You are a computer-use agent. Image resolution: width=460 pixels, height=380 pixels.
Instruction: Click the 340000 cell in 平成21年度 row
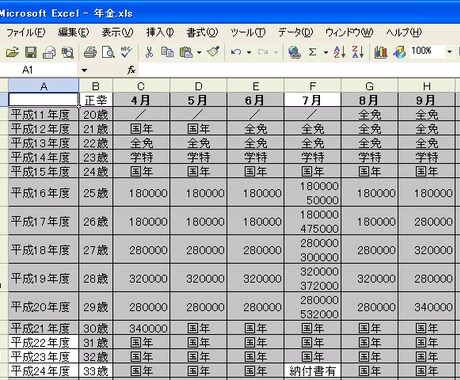[x=141, y=328]
